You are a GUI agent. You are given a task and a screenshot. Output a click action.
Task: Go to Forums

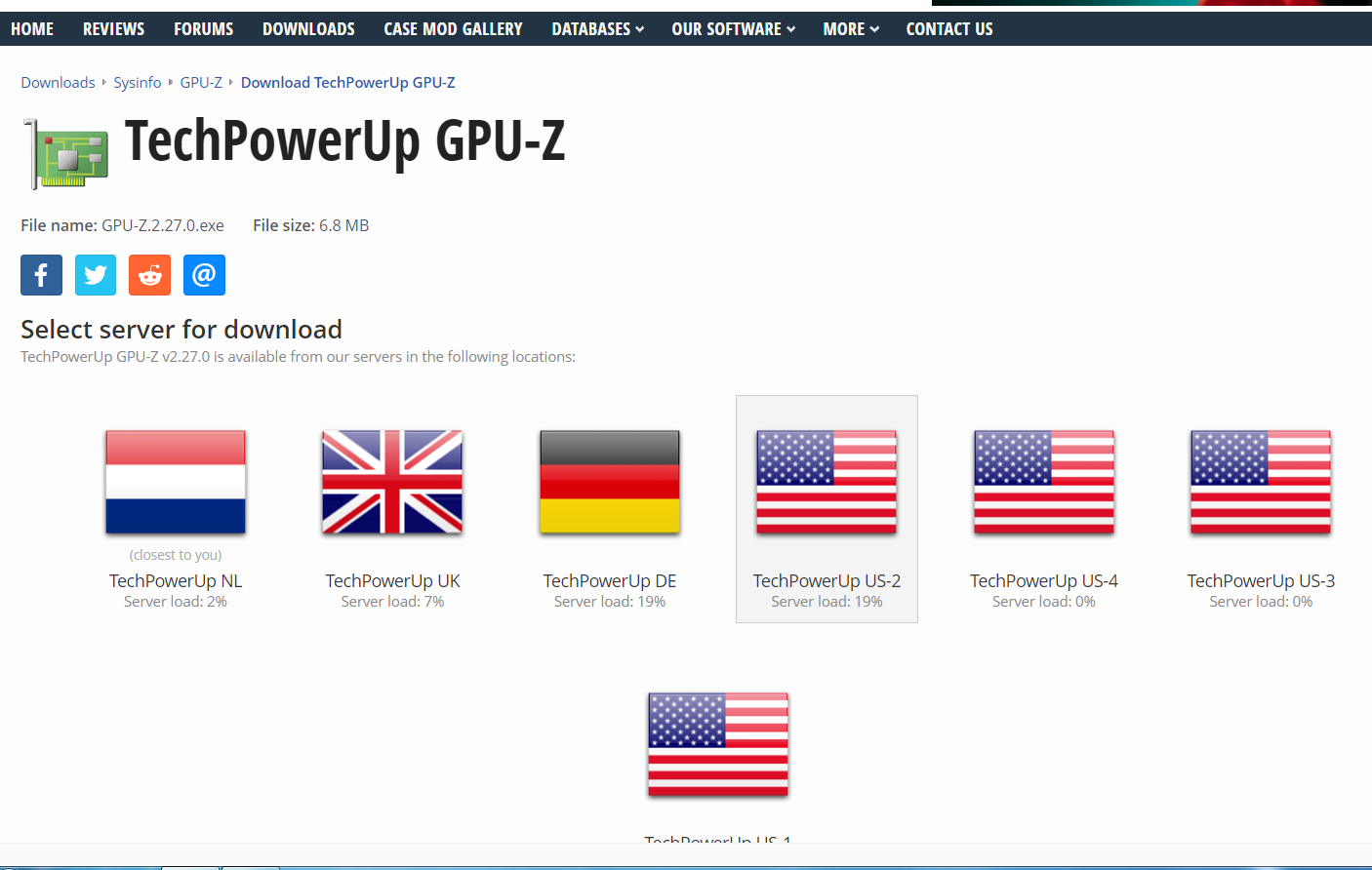pyautogui.click(x=204, y=29)
